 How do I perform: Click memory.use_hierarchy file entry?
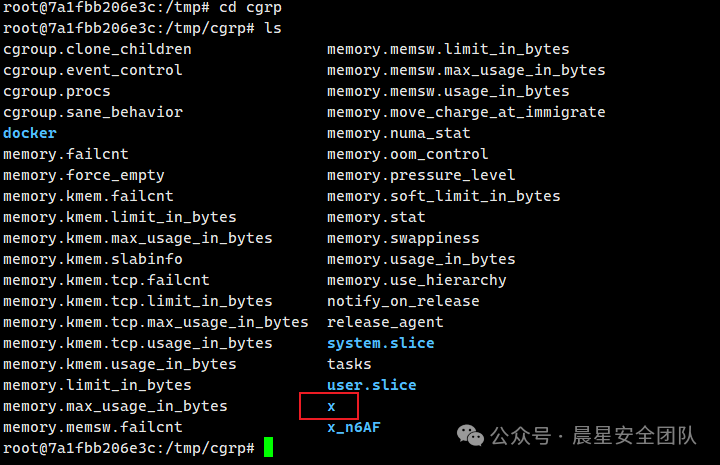(416, 280)
